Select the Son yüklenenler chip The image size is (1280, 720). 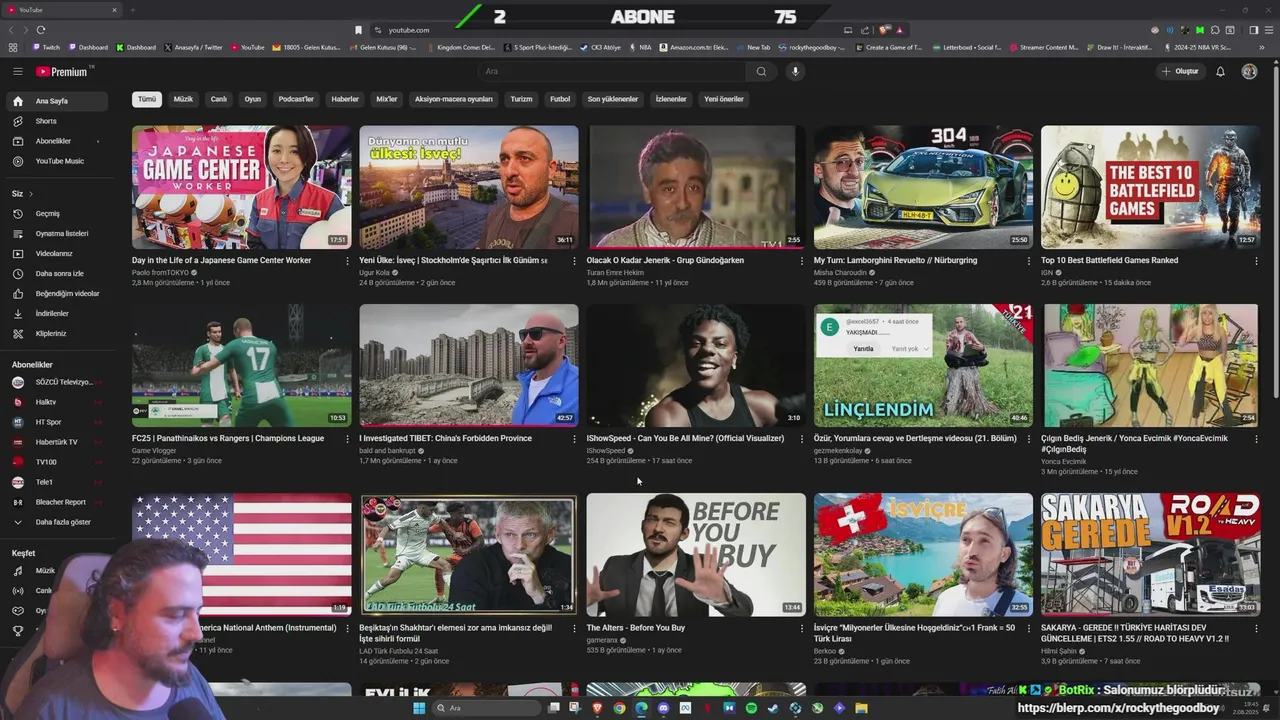click(613, 99)
